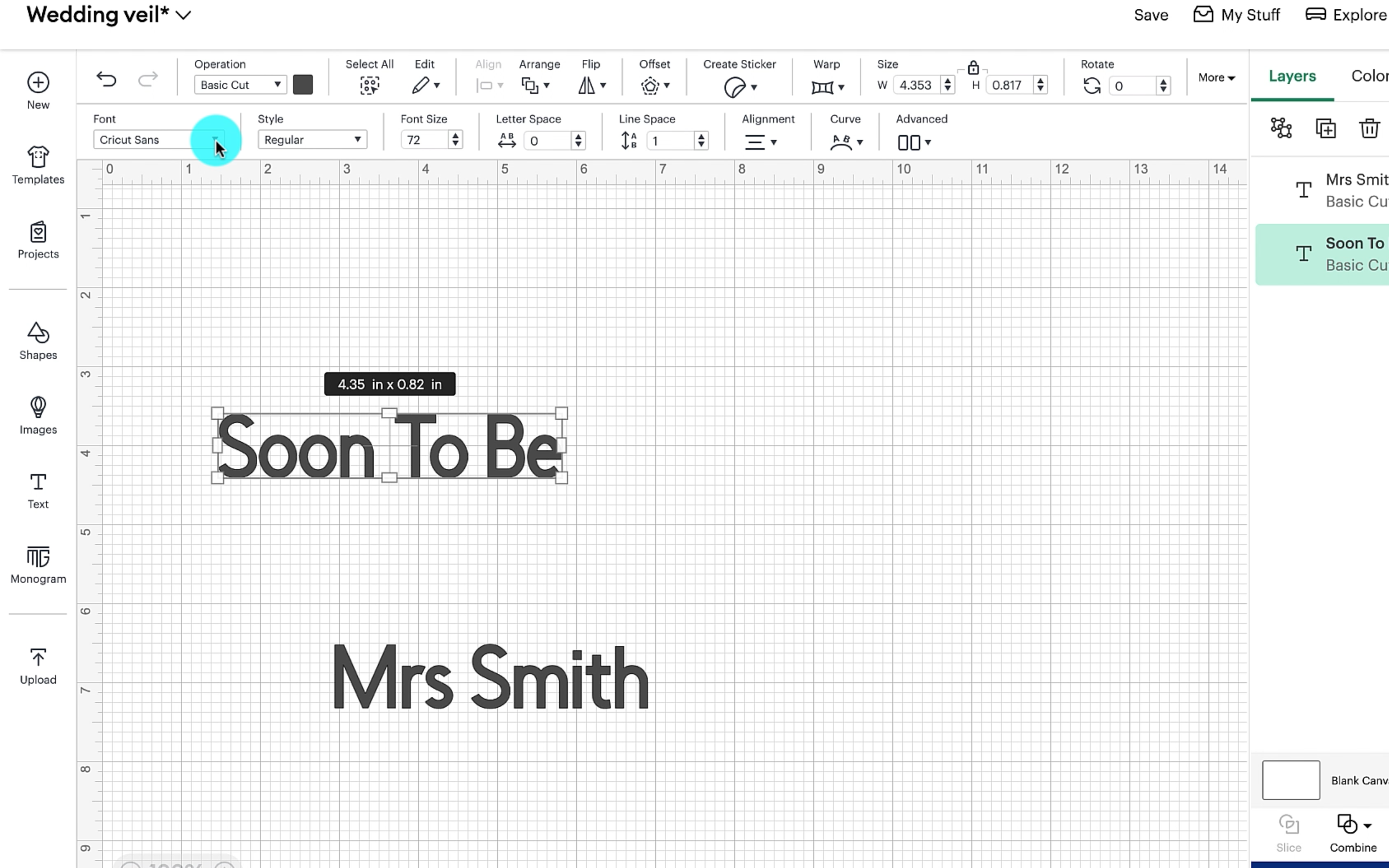The width and height of the screenshot is (1389, 868).
Task: Increase the Font Size stepper
Action: coord(455,136)
